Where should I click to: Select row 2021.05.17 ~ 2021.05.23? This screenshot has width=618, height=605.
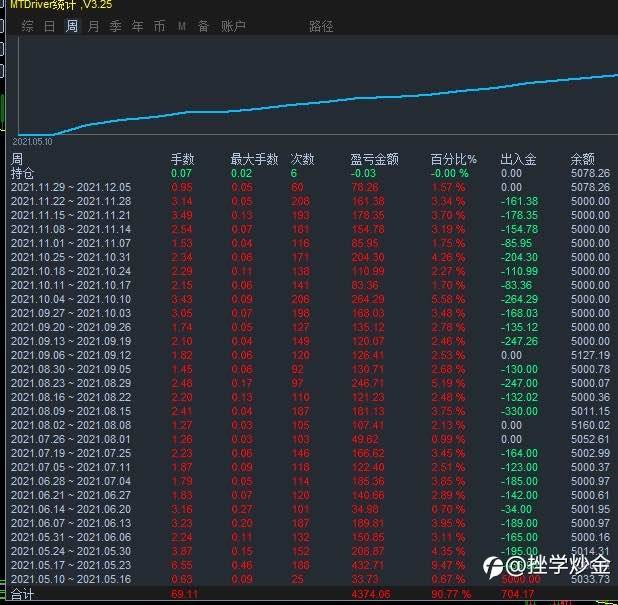pos(310,565)
